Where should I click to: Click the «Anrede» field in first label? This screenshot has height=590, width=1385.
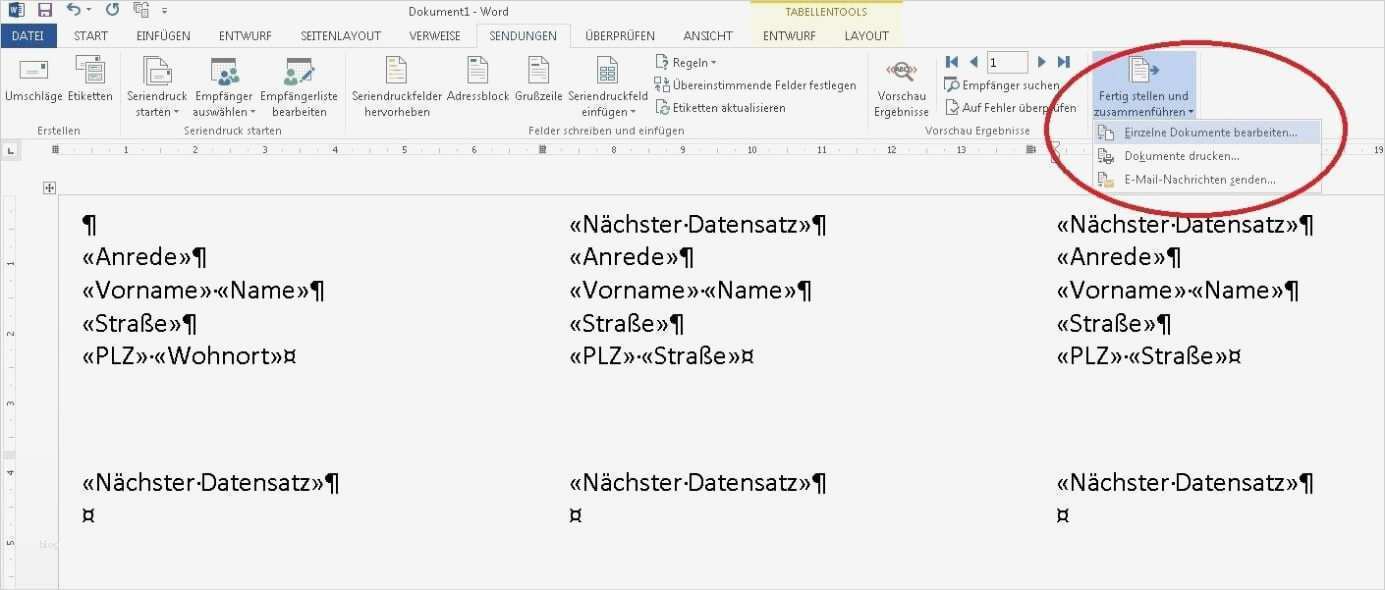click(x=136, y=258)
